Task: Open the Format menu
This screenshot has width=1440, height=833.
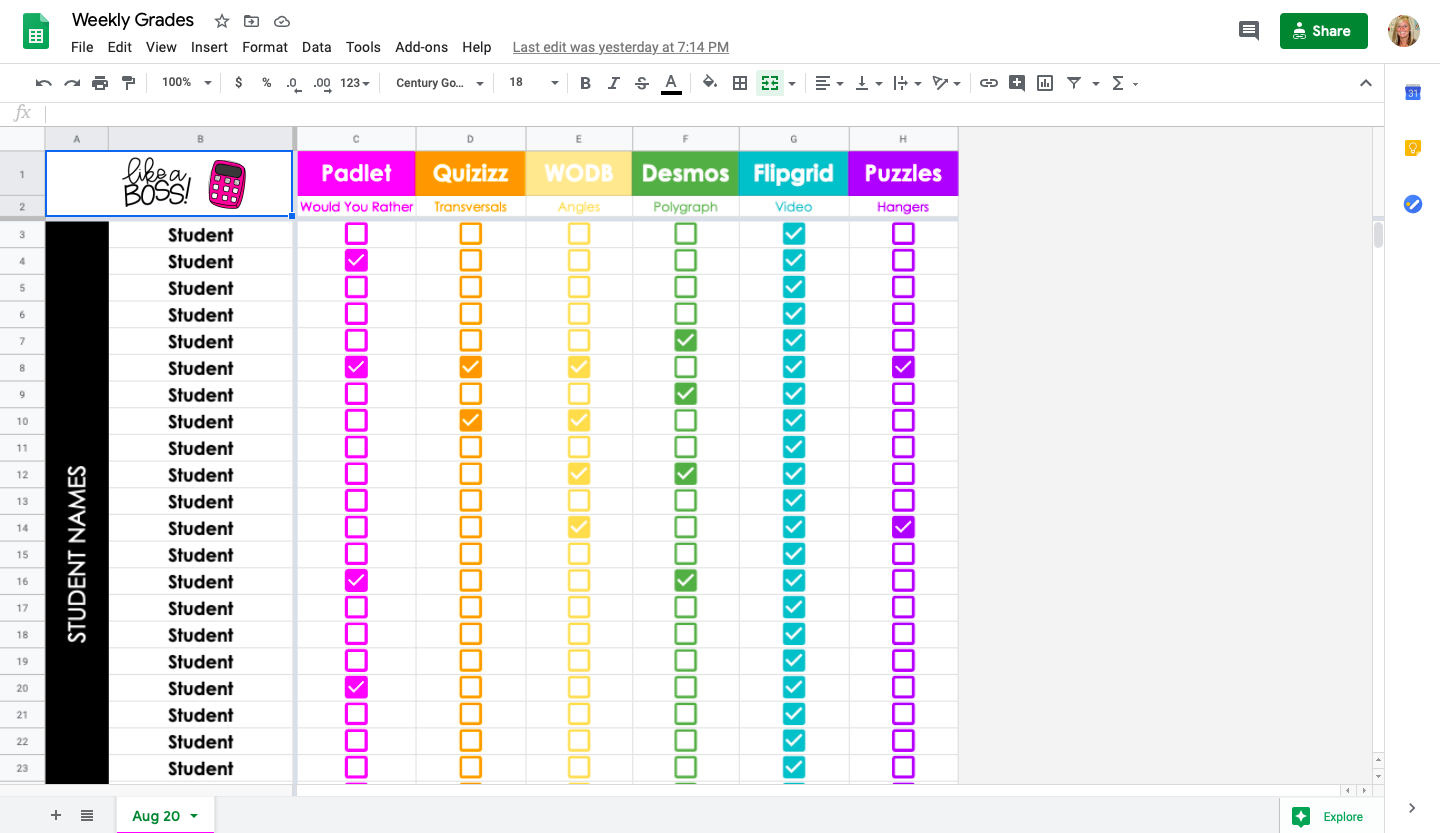Action: (264, 47)
